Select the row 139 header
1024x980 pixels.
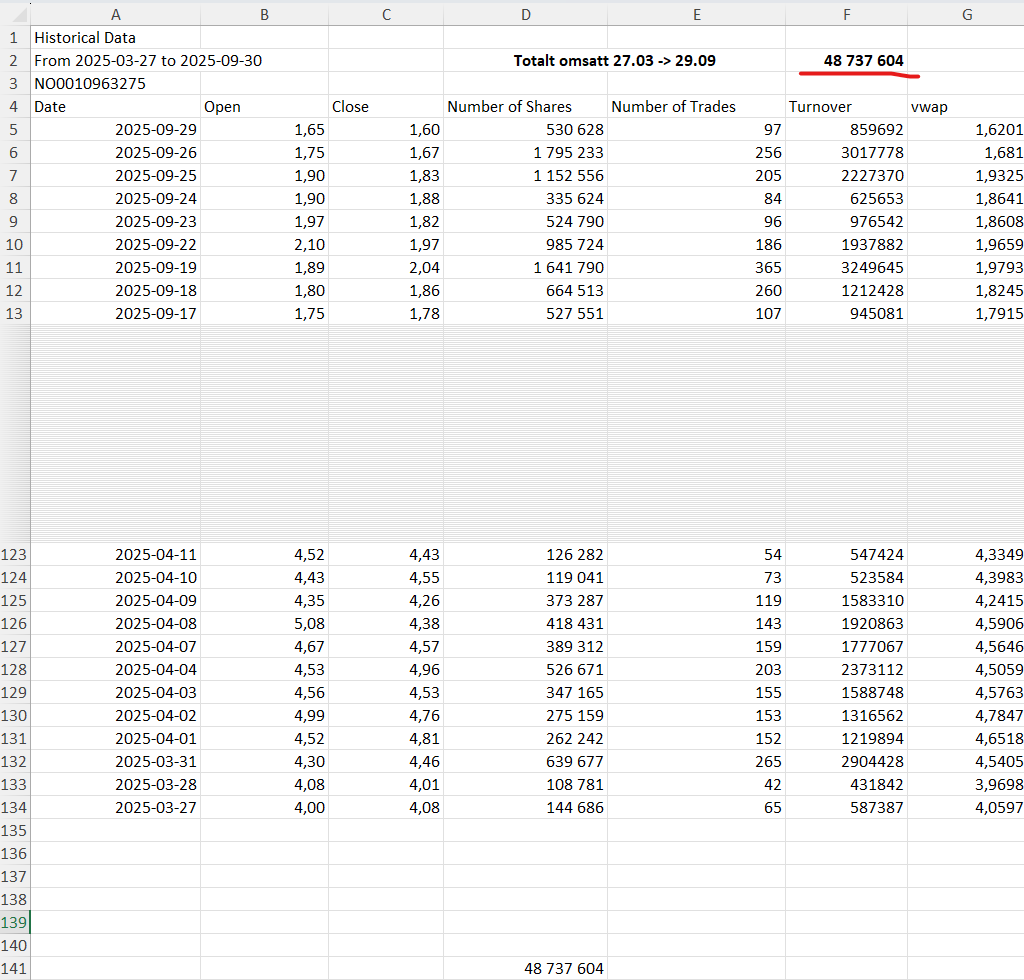(14, 922)
